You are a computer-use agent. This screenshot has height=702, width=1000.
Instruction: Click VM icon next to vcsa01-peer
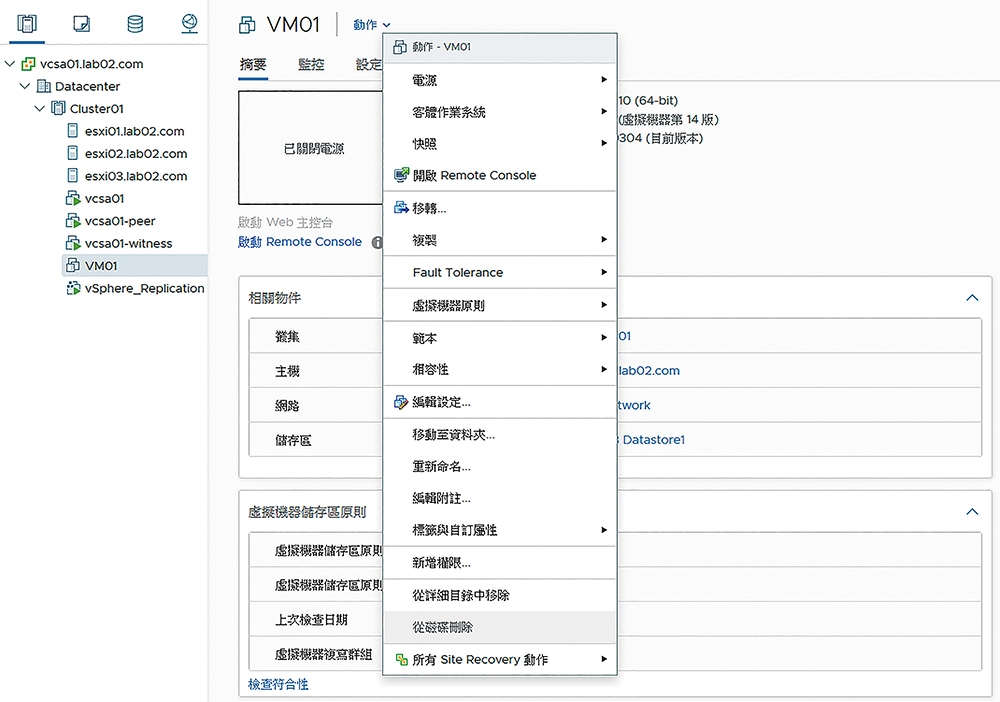point(73,221)
